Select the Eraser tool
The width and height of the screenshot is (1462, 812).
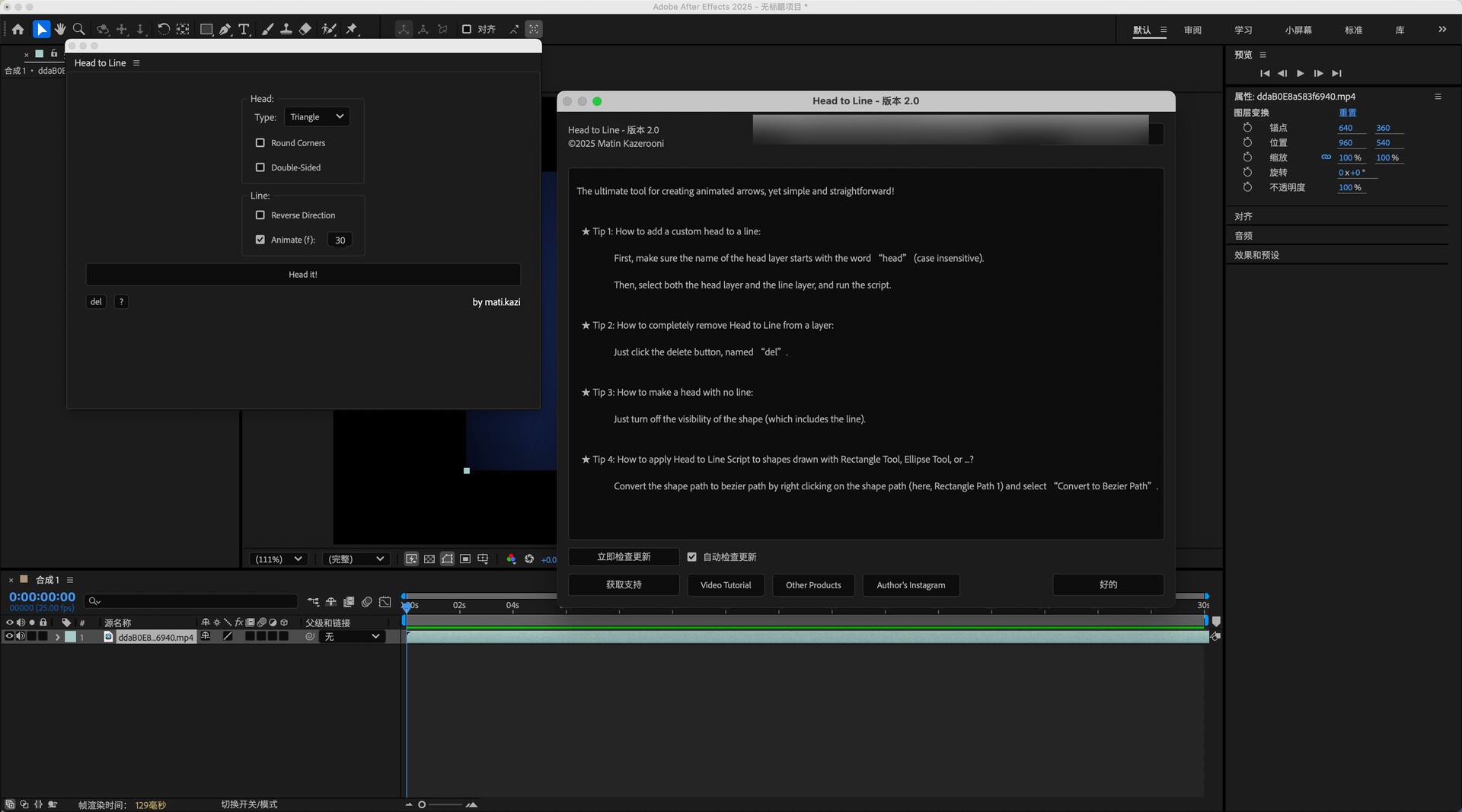[305, 30]
